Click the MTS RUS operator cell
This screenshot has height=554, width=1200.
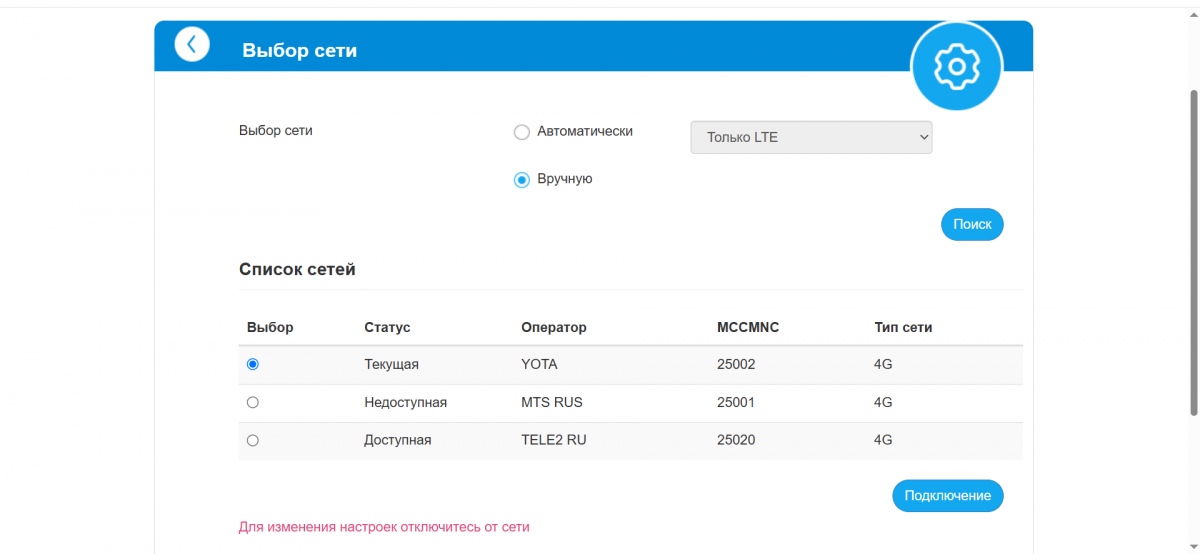tap(552, 402)
